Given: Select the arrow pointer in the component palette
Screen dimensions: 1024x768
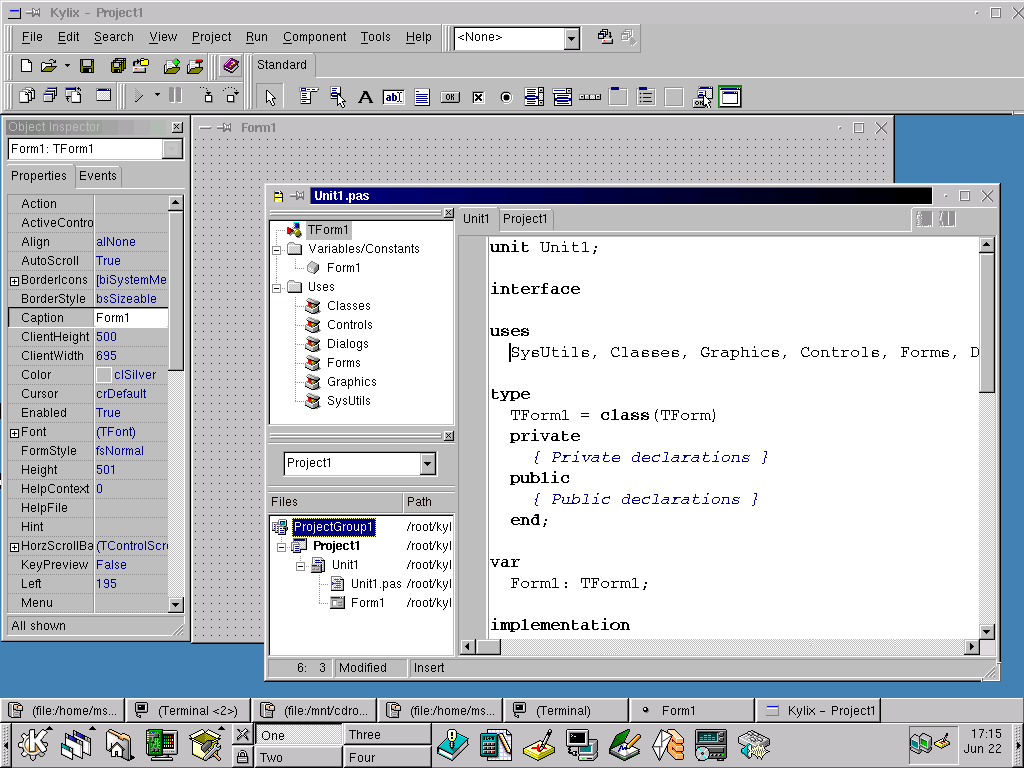Looking at the screenshot, I should [270, 97].
